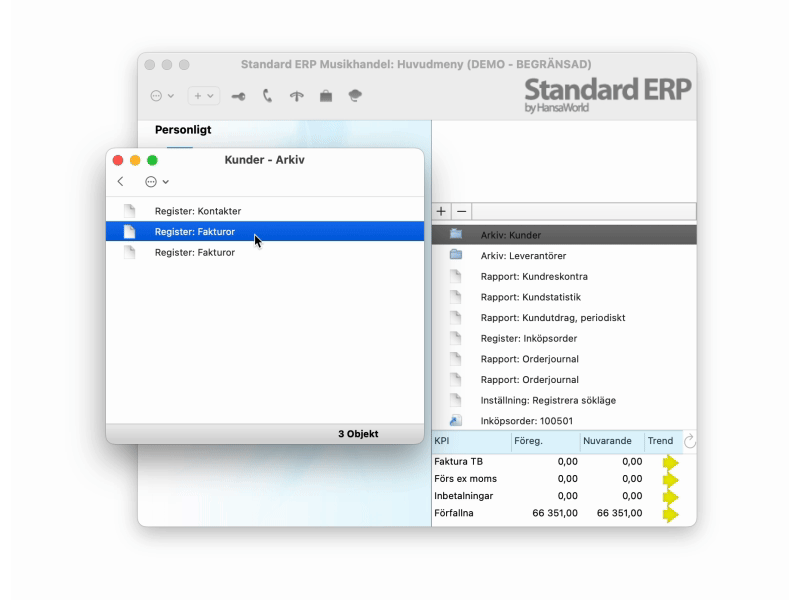
Task: Refresh the KPI table with the circular arrow
Action: click(690, 441)
